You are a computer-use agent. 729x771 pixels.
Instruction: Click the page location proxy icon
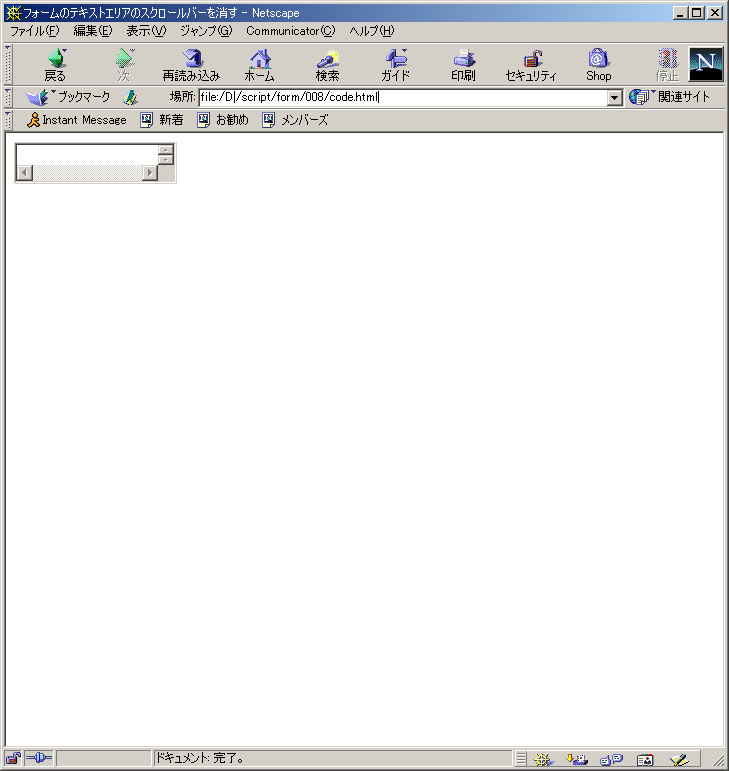point(130,97)
